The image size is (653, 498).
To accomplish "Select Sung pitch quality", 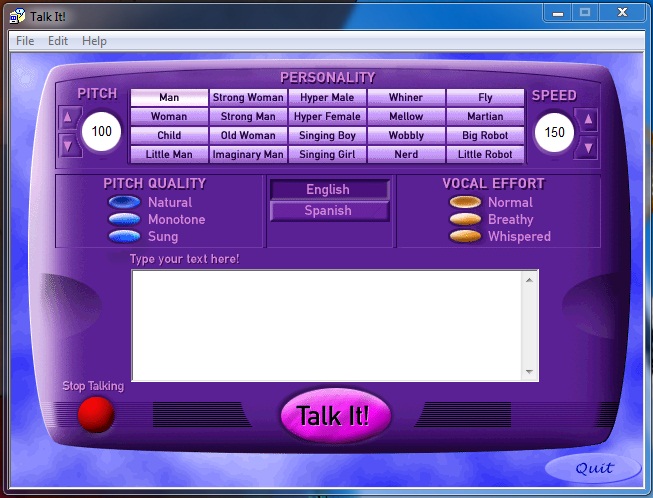I will point(124,237).
